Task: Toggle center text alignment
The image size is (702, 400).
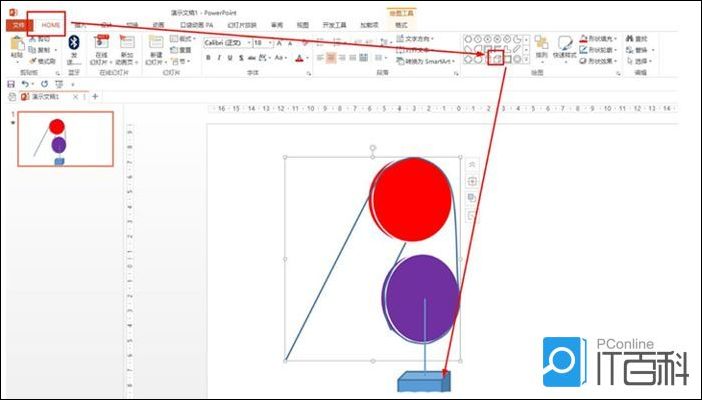Action: [331, 58]
